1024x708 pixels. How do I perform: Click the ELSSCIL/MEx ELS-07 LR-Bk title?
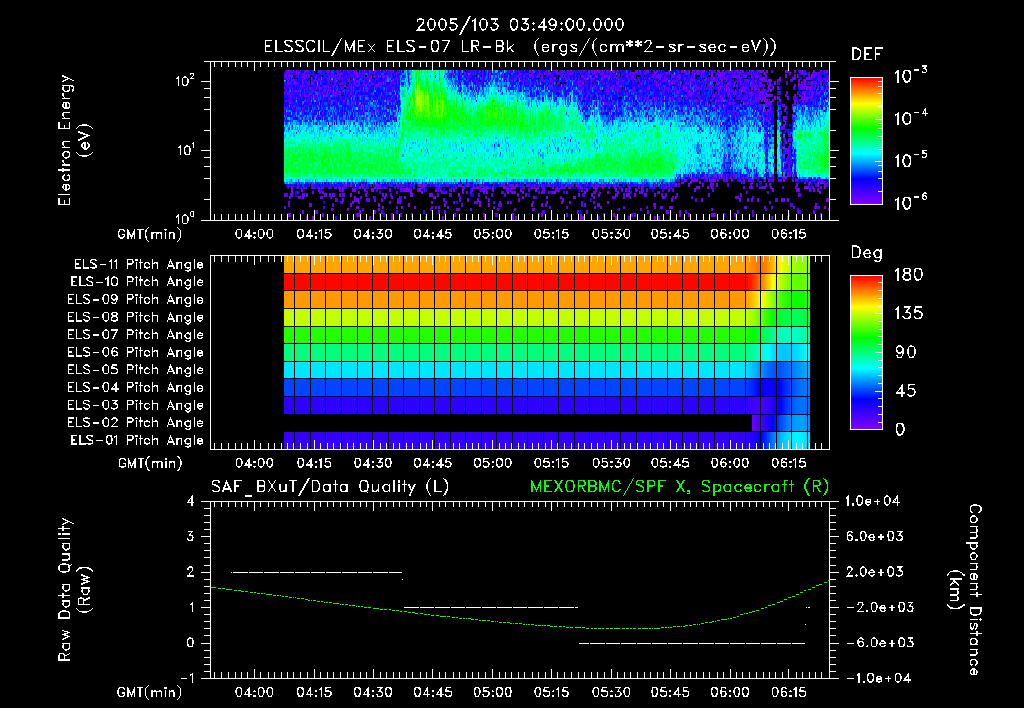(389, 47)
